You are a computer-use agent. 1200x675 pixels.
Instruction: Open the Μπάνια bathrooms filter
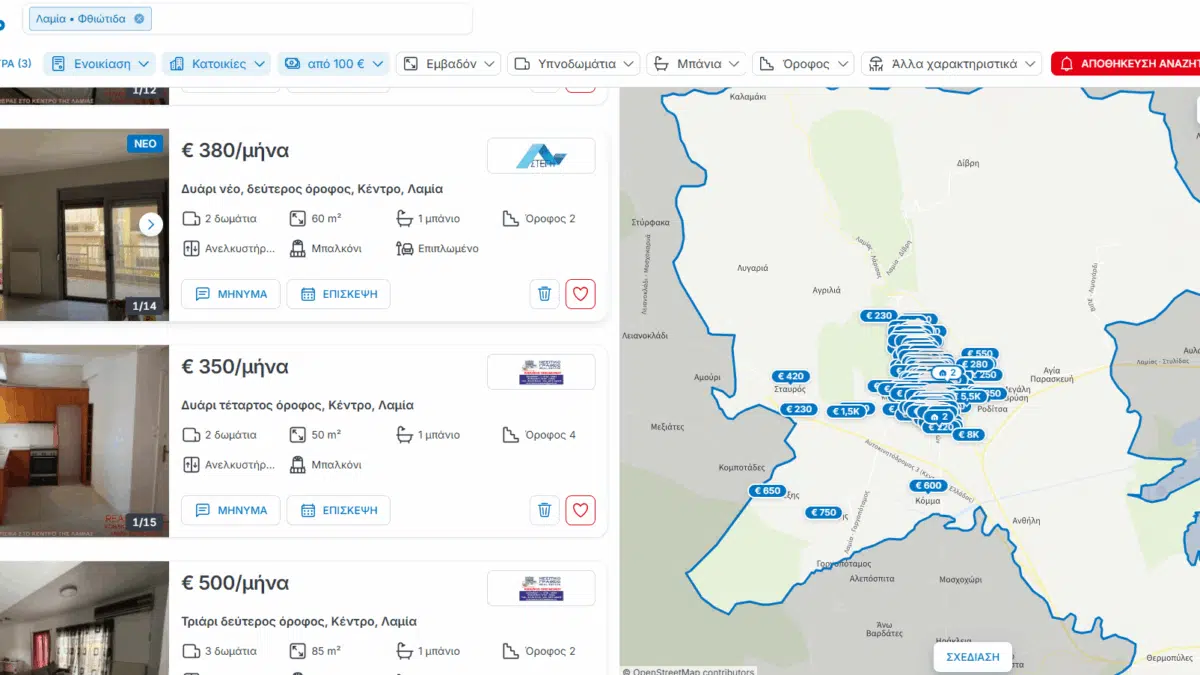point(695,64)
